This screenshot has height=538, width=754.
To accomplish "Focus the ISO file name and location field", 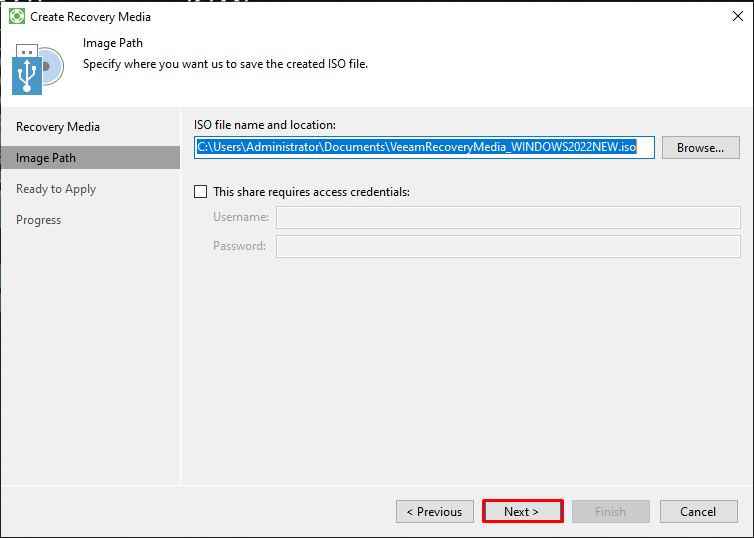I will tap(424, 147).
